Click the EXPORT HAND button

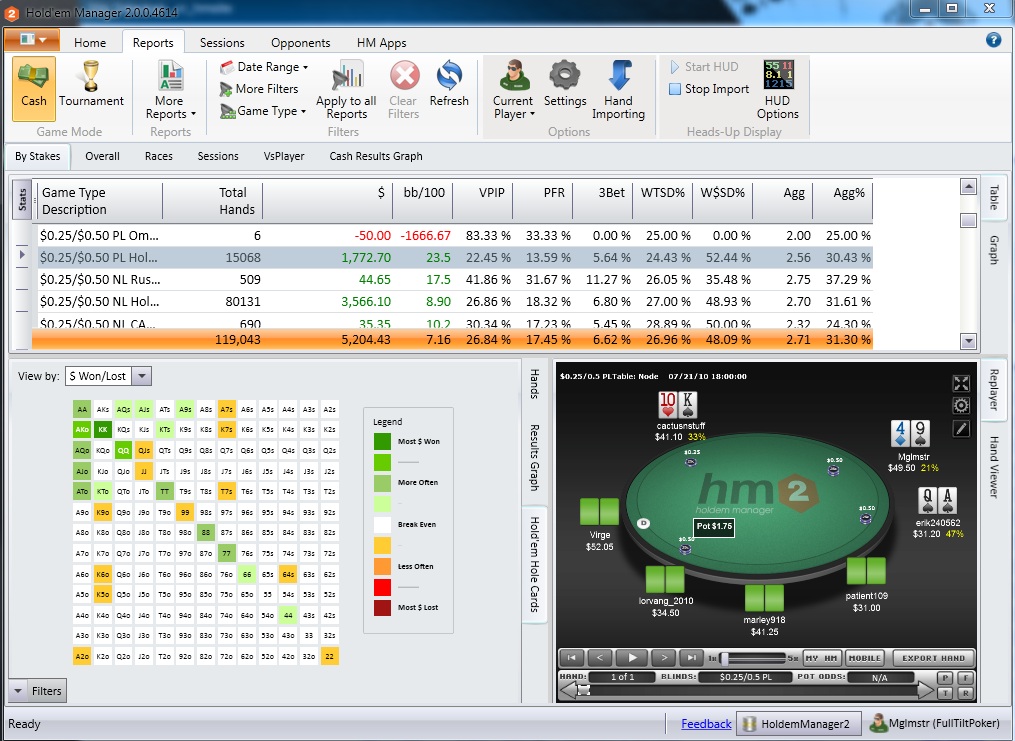933,658
